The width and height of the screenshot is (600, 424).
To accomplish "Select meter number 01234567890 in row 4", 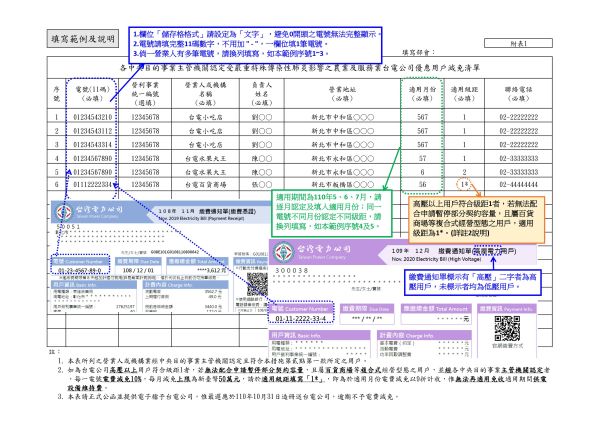I will coord(93,158).
